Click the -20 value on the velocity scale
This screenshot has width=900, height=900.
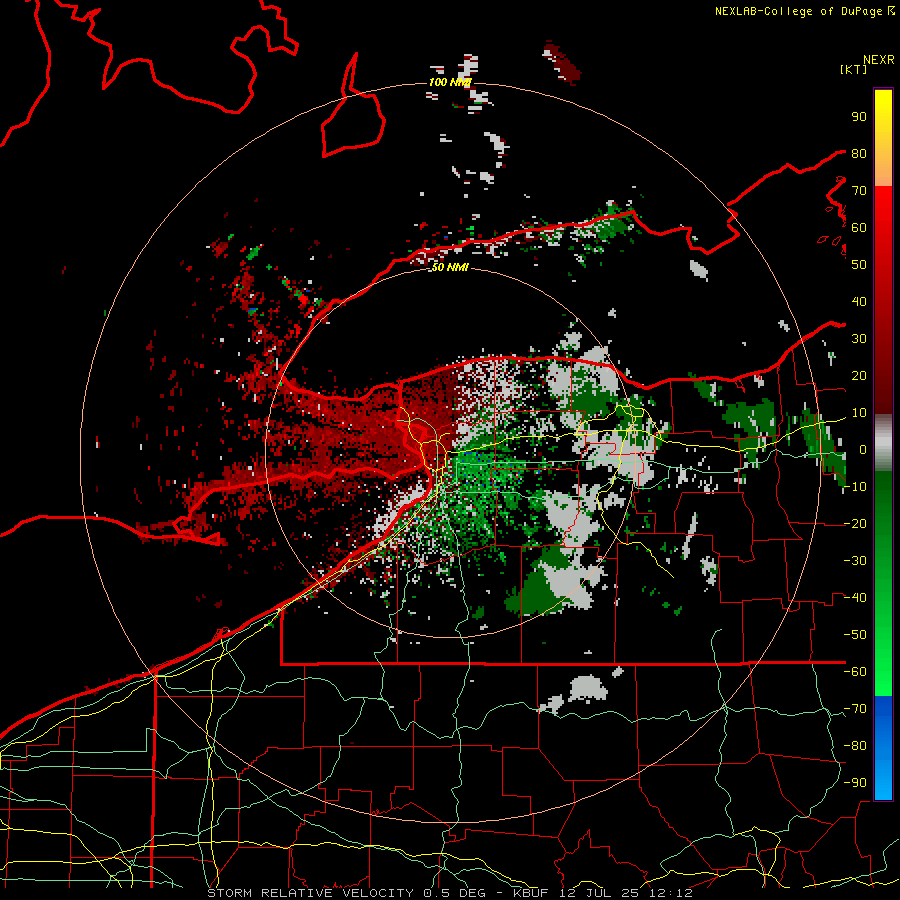(x=855, y=523)
